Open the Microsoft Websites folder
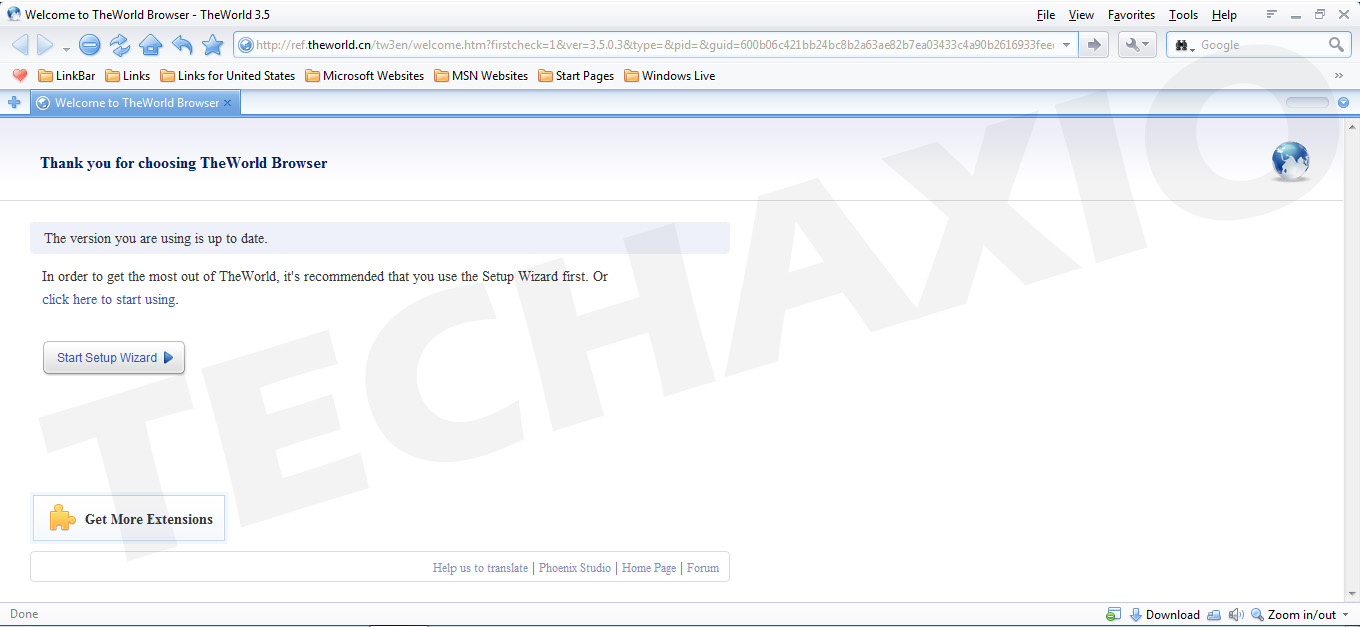 pos(365,76)
